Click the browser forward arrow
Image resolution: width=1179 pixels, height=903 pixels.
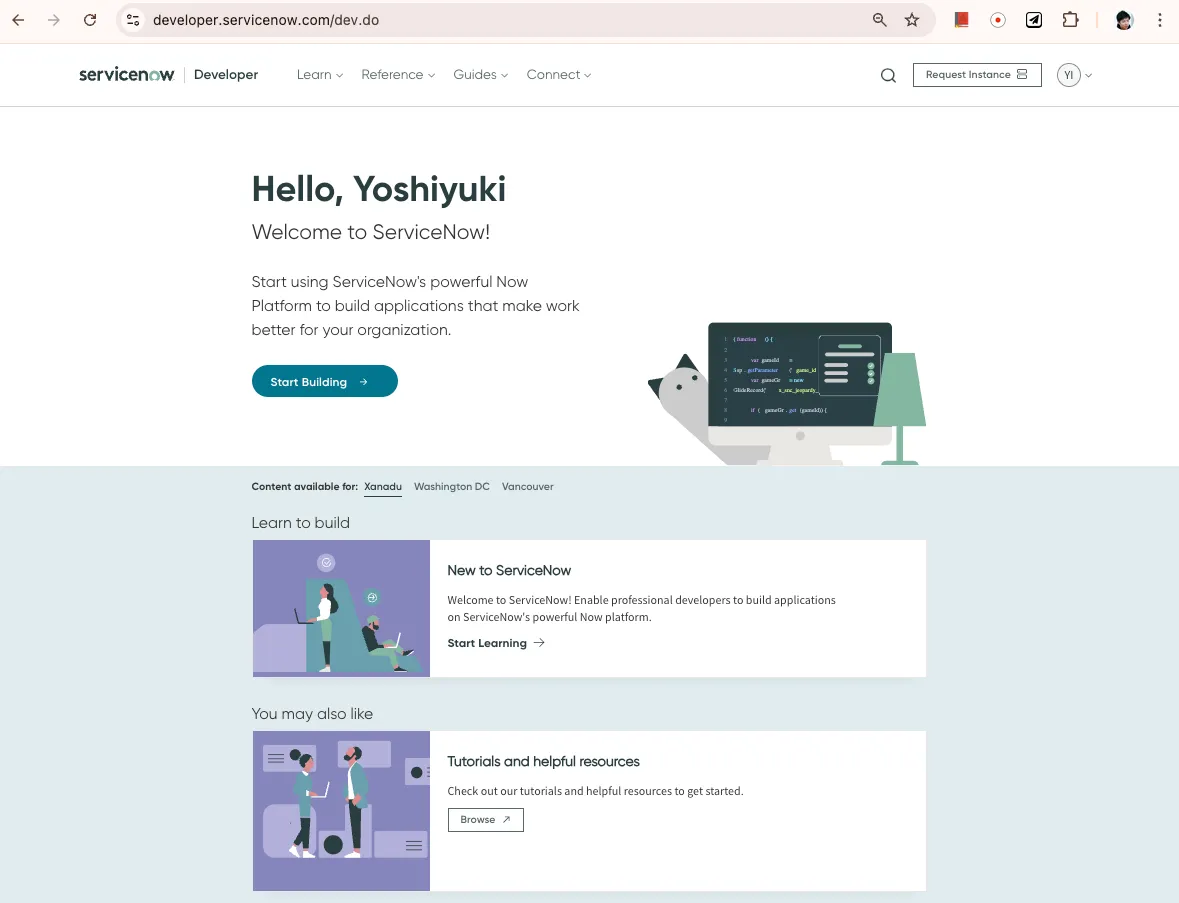[53, 20]
